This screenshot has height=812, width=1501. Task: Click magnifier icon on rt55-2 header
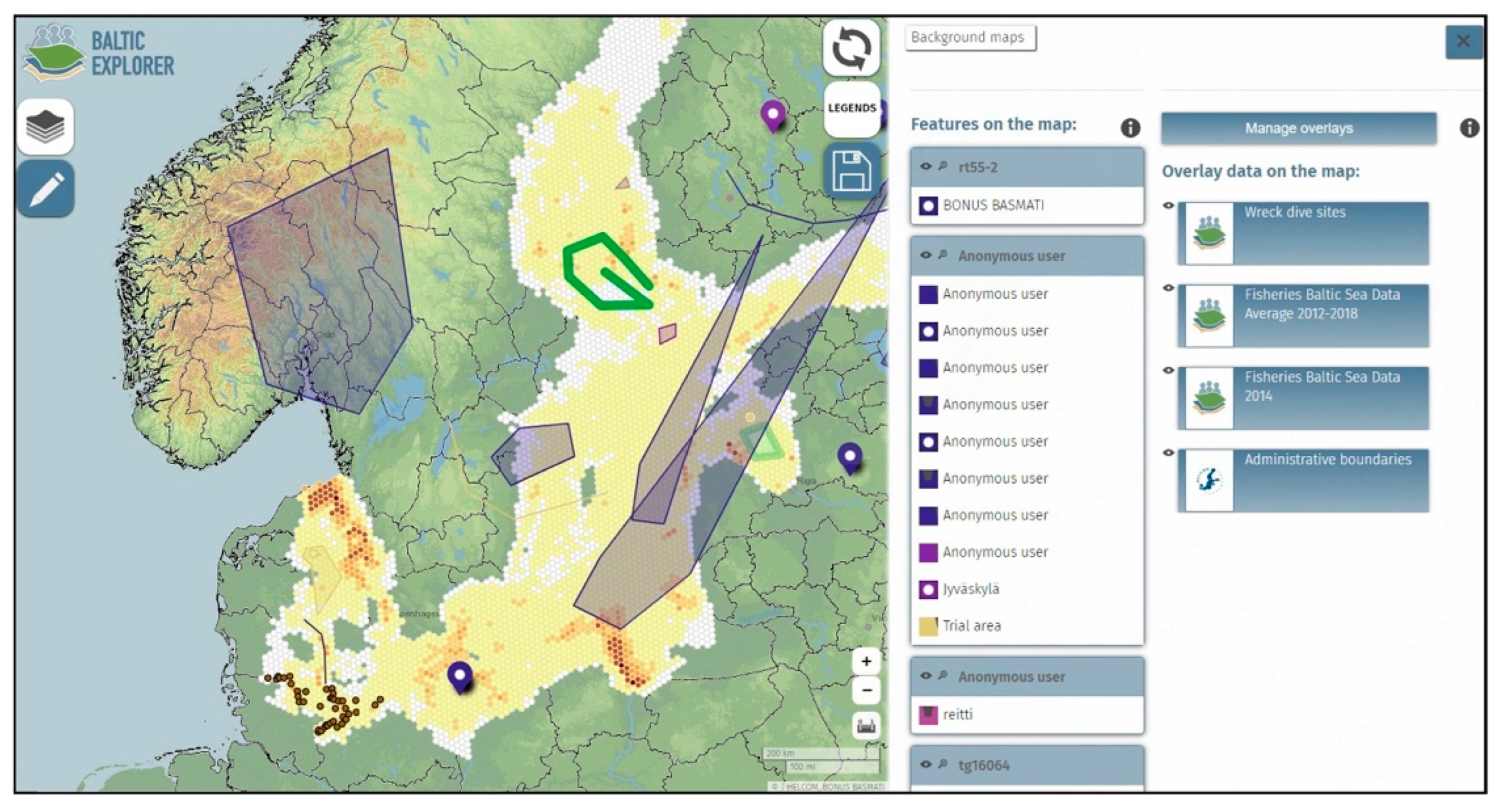pos(942,167)
